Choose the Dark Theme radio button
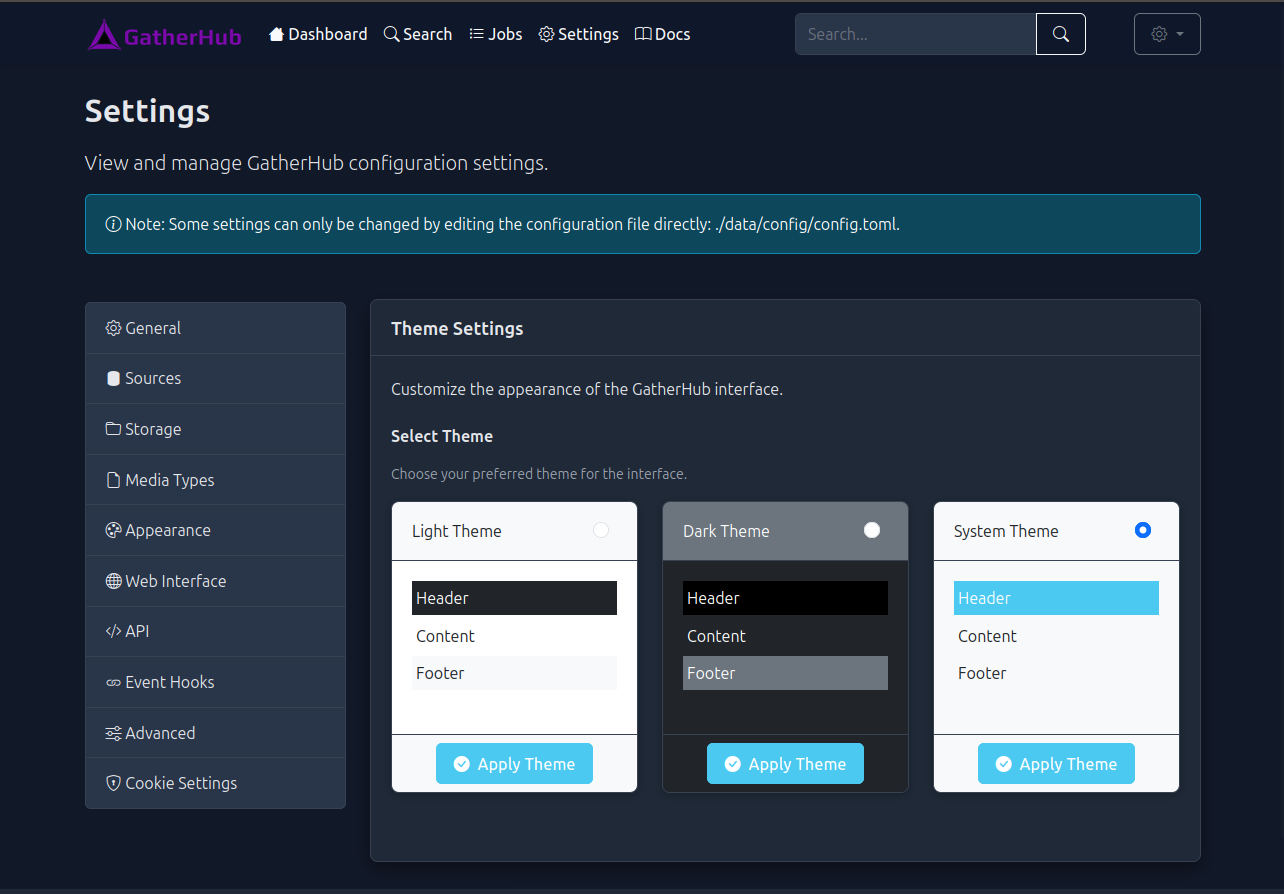The width and height of the screenshot is (1284, 894). 871,530
